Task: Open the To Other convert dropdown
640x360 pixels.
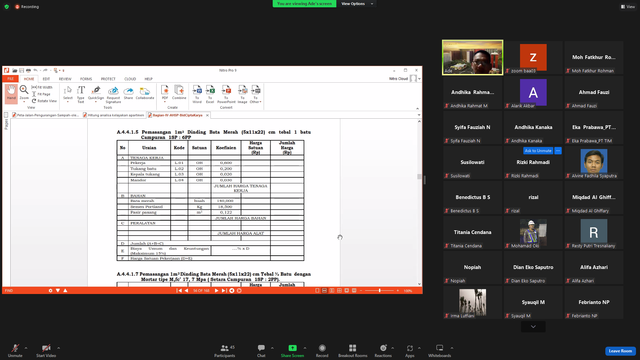Action: click(256, 94)
